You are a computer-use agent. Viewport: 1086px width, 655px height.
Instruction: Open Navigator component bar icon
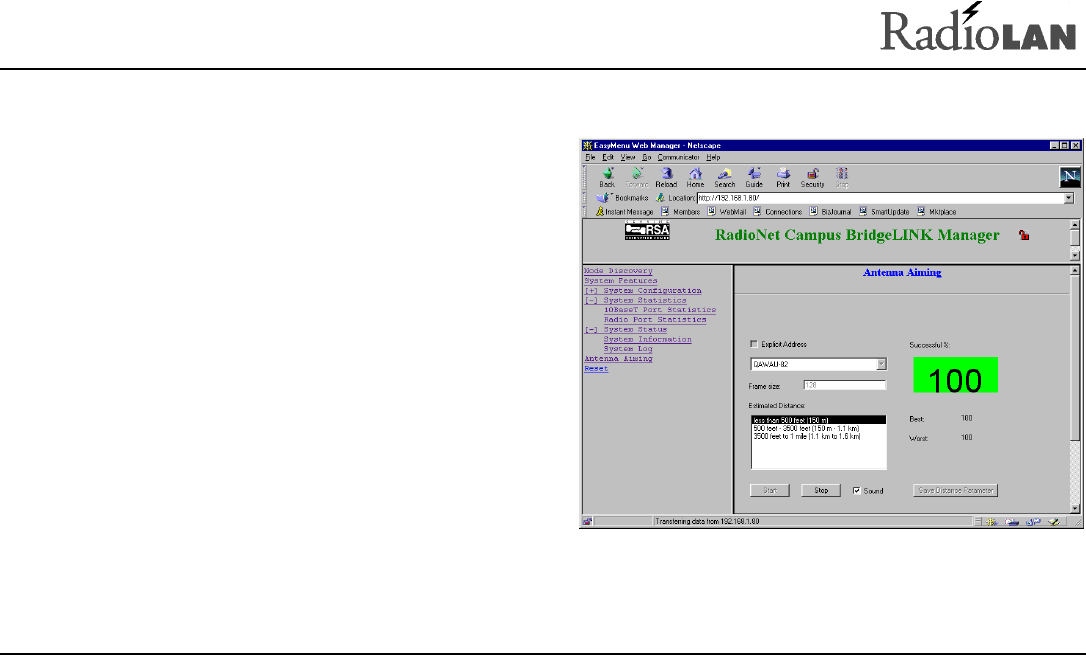pyautogui.click(x=991, y=521)
